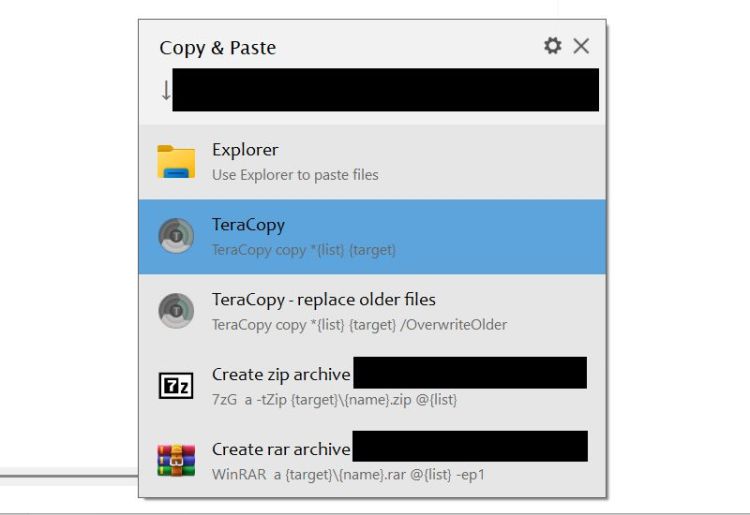
Task: Select 'TeraCopy - replace older files' label
Action: coord(323,300)
